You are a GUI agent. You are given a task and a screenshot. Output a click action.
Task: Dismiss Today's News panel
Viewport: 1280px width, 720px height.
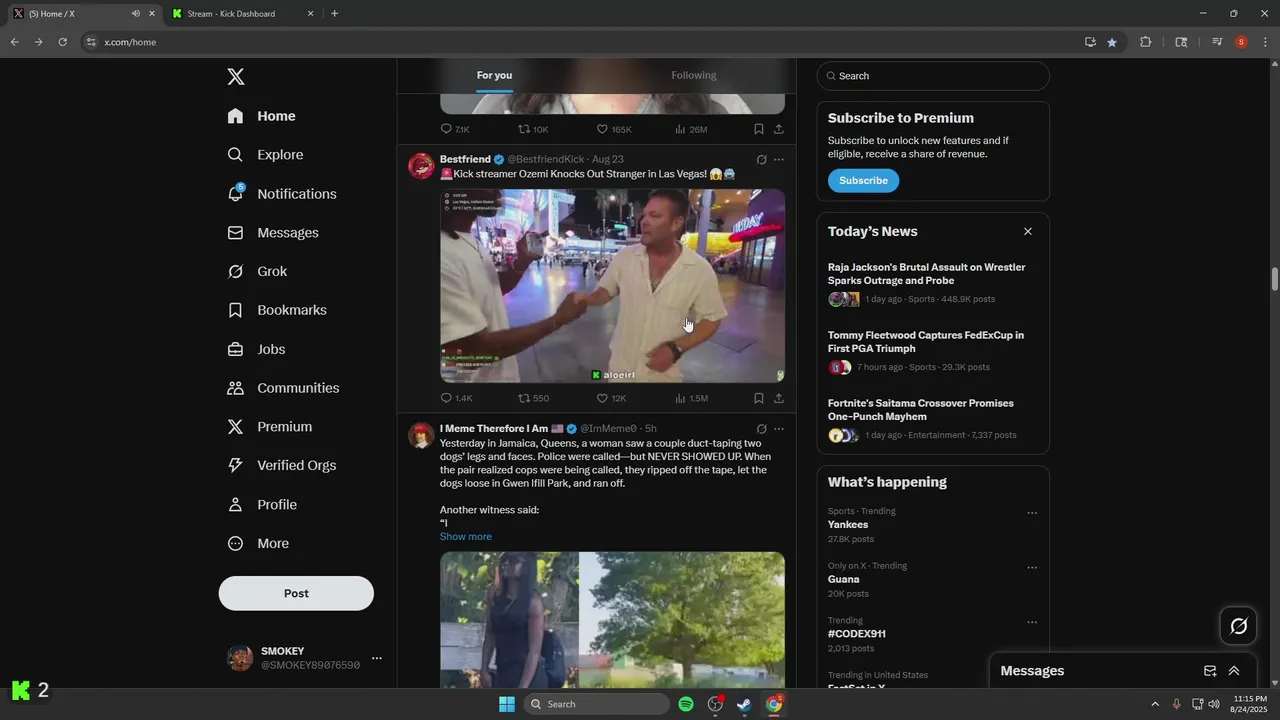tap(1027, 232)
